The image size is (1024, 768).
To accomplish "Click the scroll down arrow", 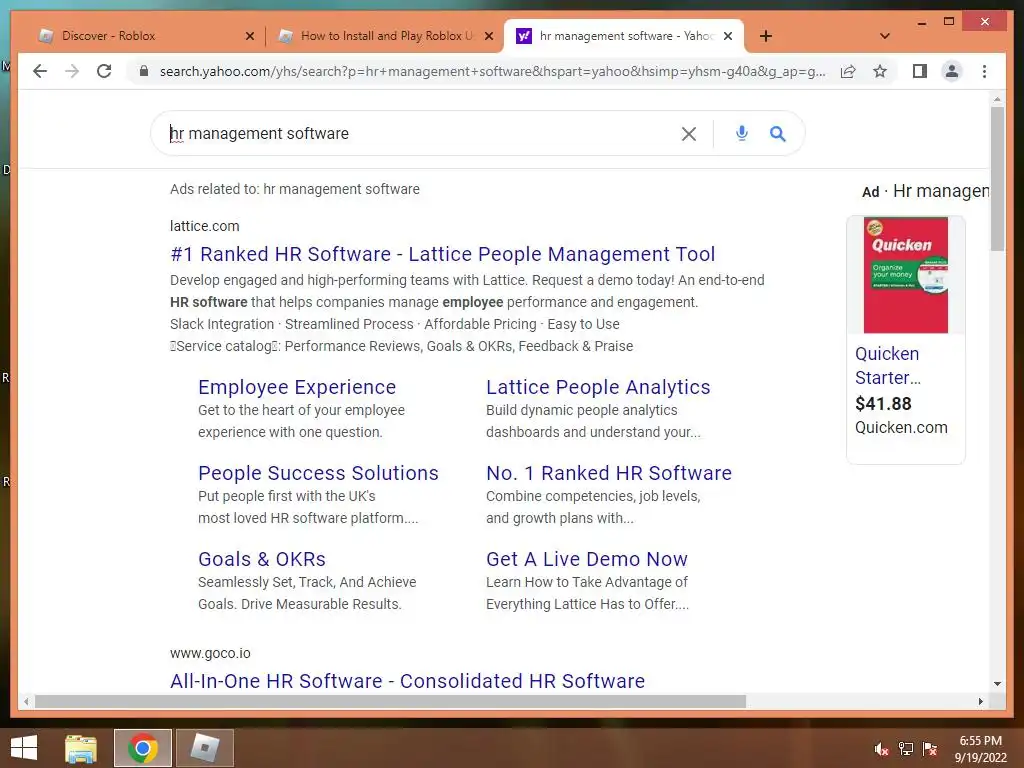I will pos(997,684).
